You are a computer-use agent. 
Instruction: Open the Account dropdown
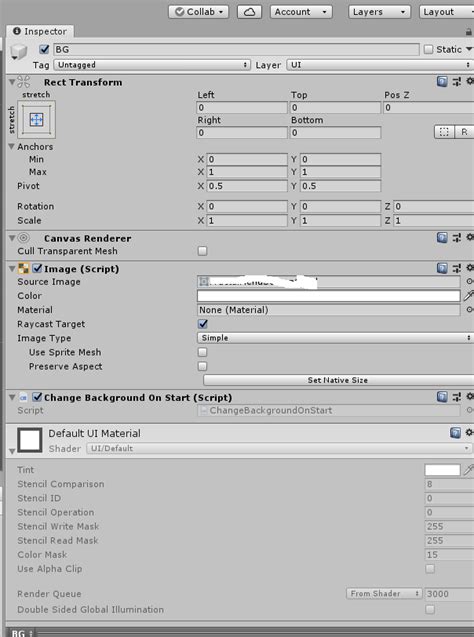pos(301,12)
